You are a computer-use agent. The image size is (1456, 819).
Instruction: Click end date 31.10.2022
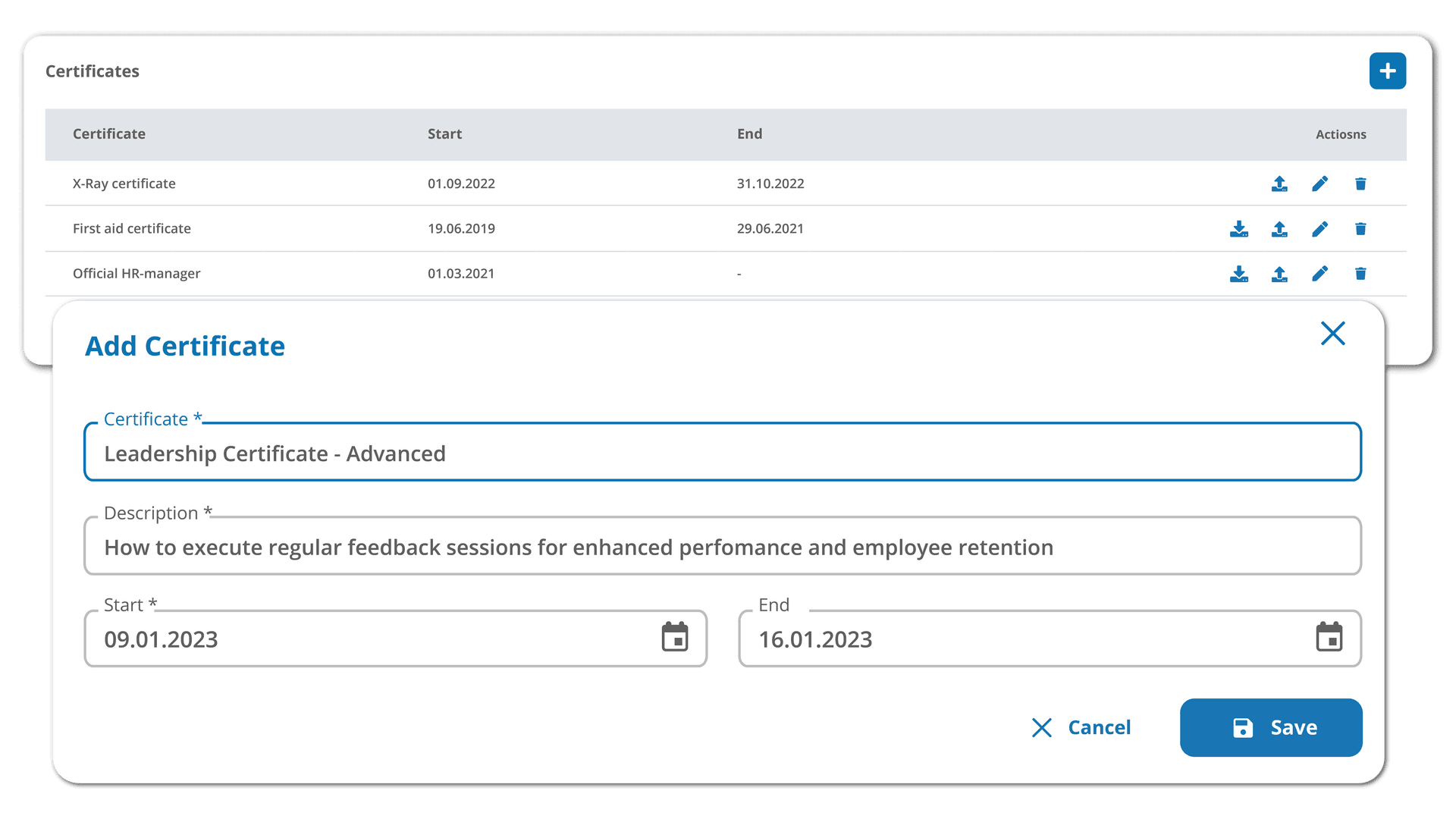pyautogui.click(x=770, y=184)
